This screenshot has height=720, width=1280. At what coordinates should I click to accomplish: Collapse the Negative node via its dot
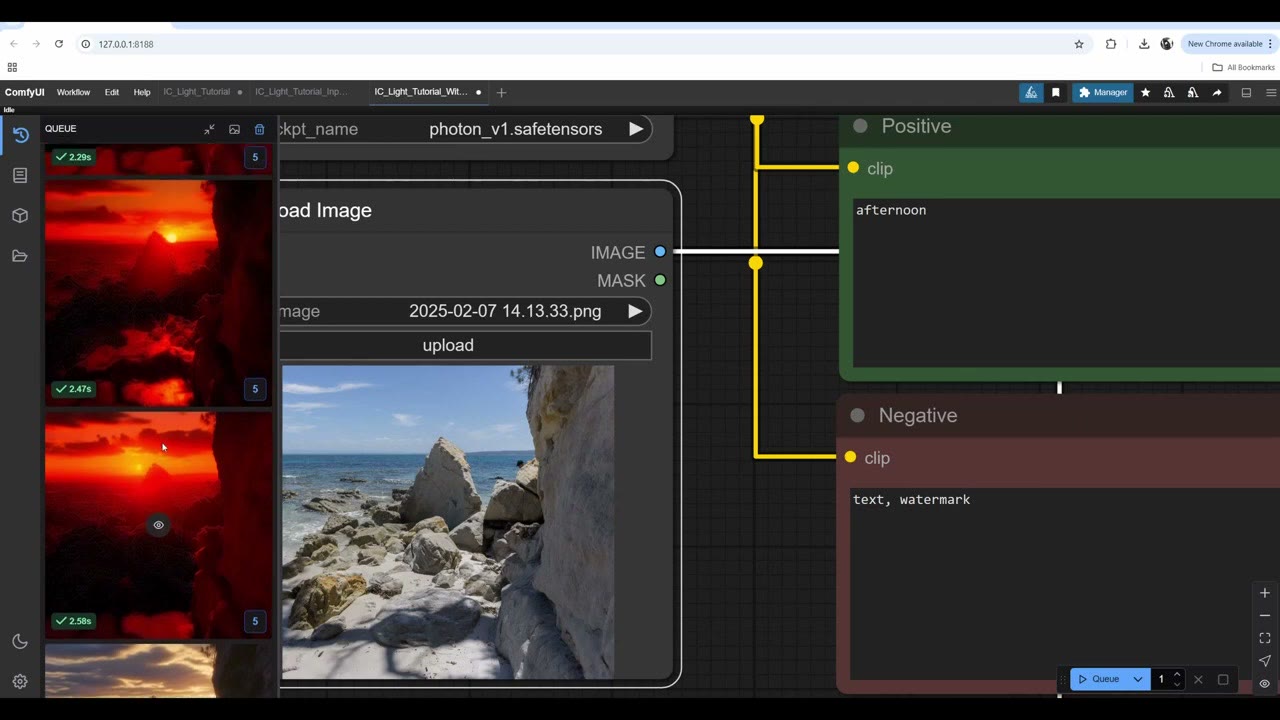pos(857,415)
